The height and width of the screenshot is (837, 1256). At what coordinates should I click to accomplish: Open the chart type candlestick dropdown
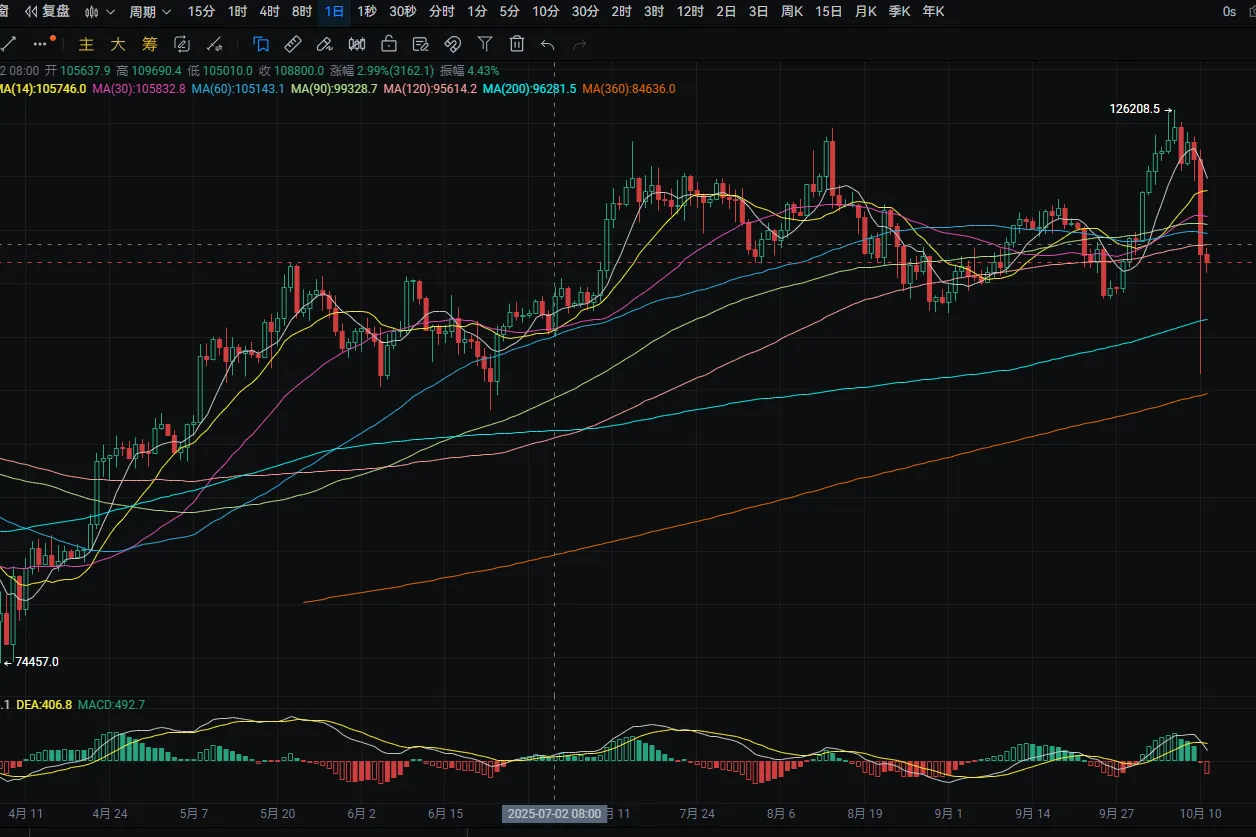(99, 12)
